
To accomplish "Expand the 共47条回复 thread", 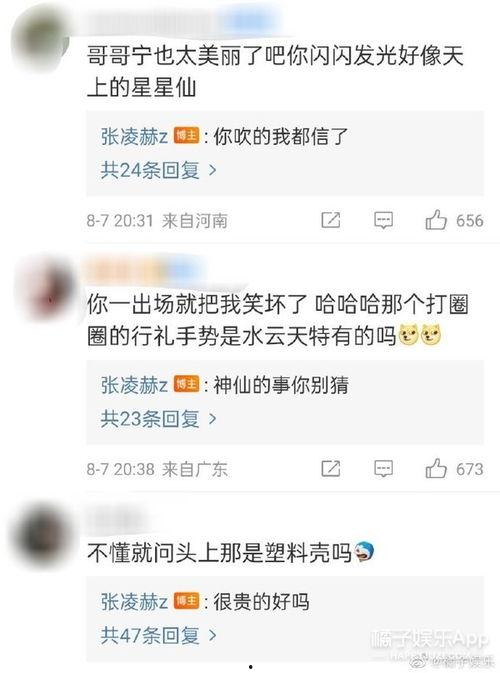I will tap(158, 635).
